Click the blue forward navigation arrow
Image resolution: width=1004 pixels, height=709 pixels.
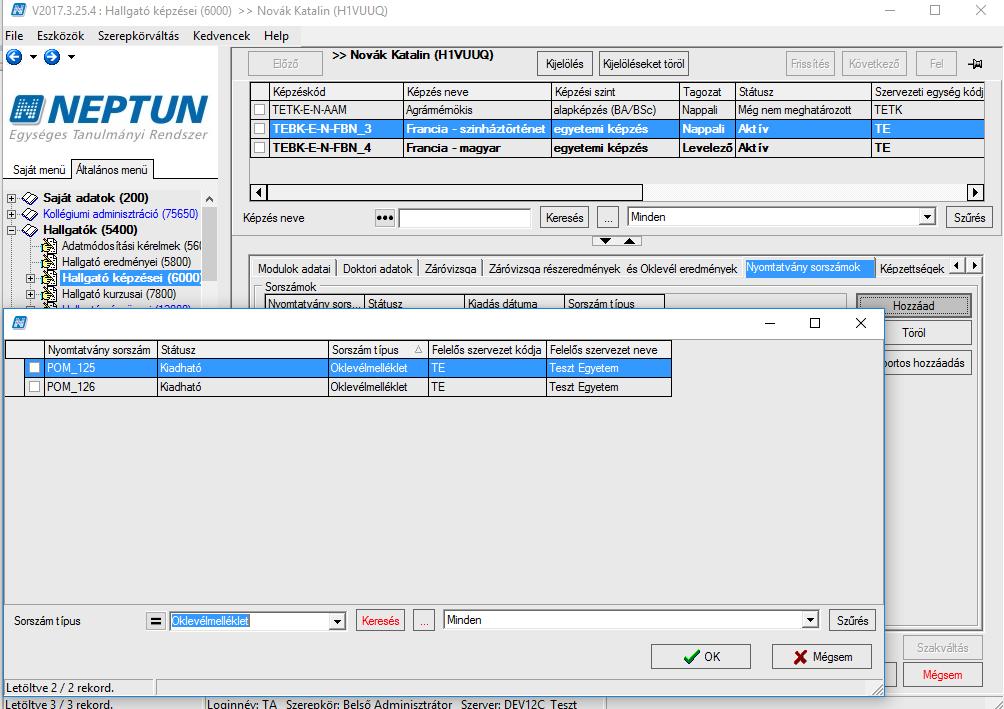click(x=52, y=57)
